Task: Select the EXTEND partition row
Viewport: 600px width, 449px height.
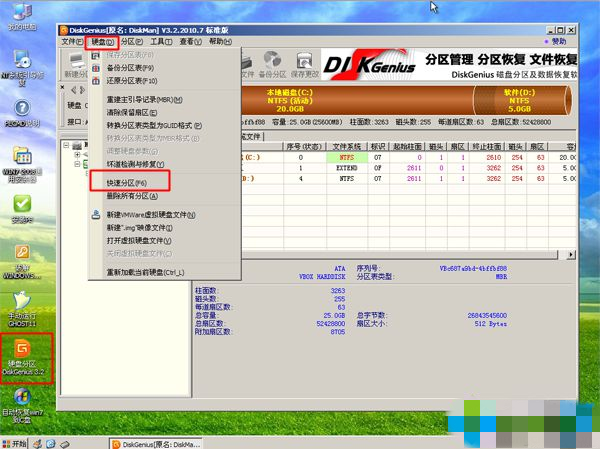Action: click(409, 168)
